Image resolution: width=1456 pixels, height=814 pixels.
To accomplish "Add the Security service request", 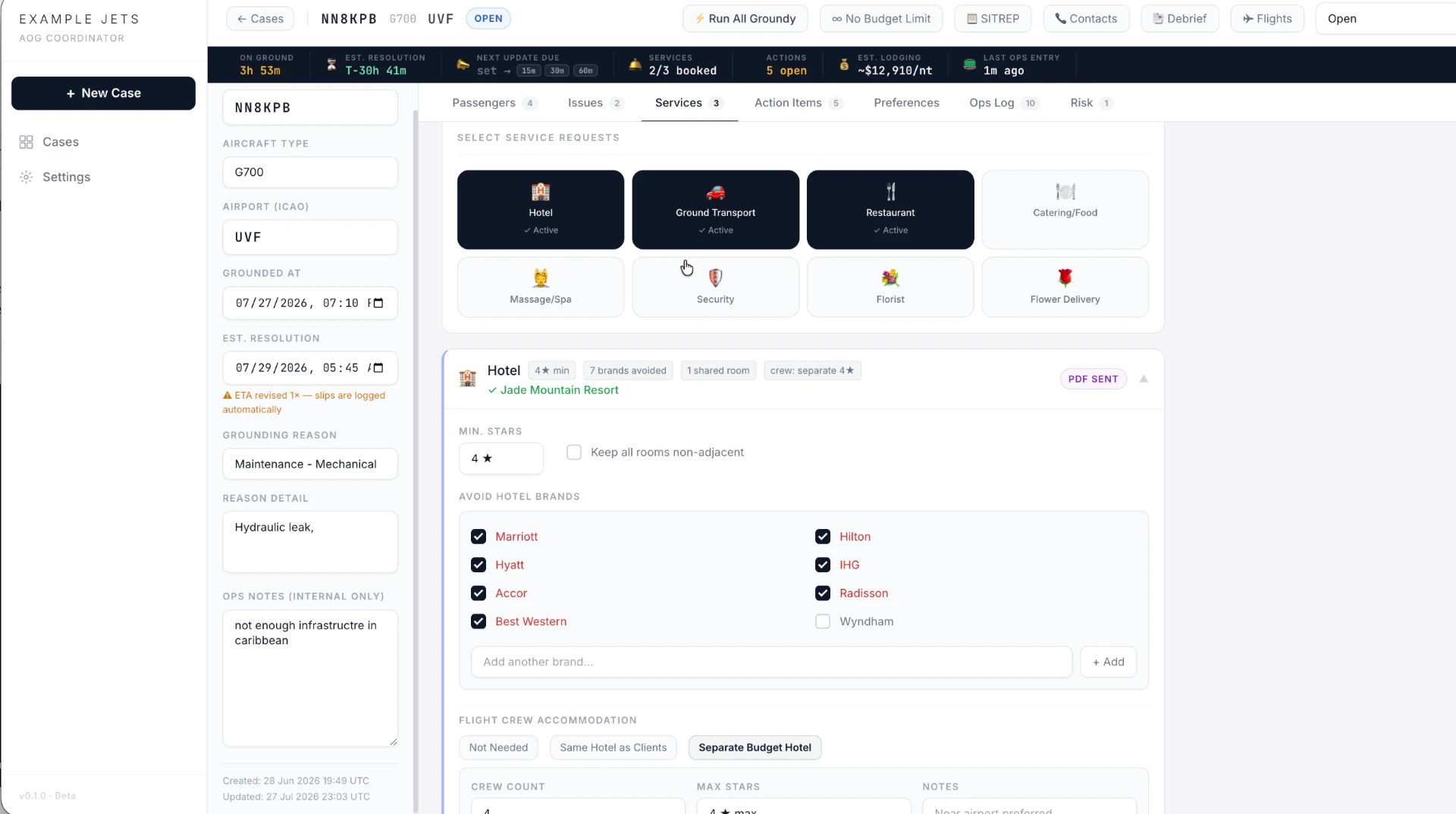I will coord(715,287).
